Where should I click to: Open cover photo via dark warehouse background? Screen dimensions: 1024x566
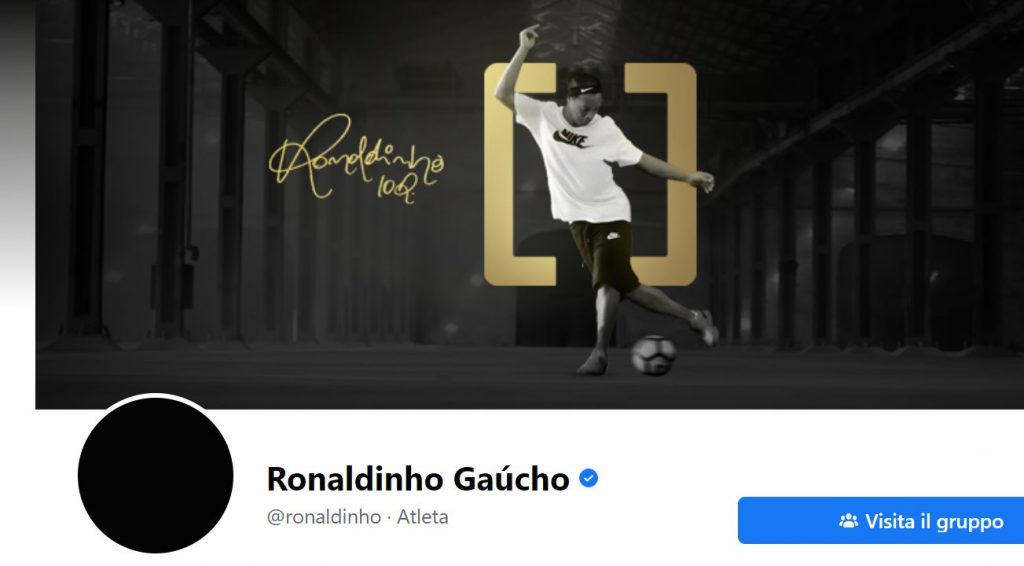(849, 196)
